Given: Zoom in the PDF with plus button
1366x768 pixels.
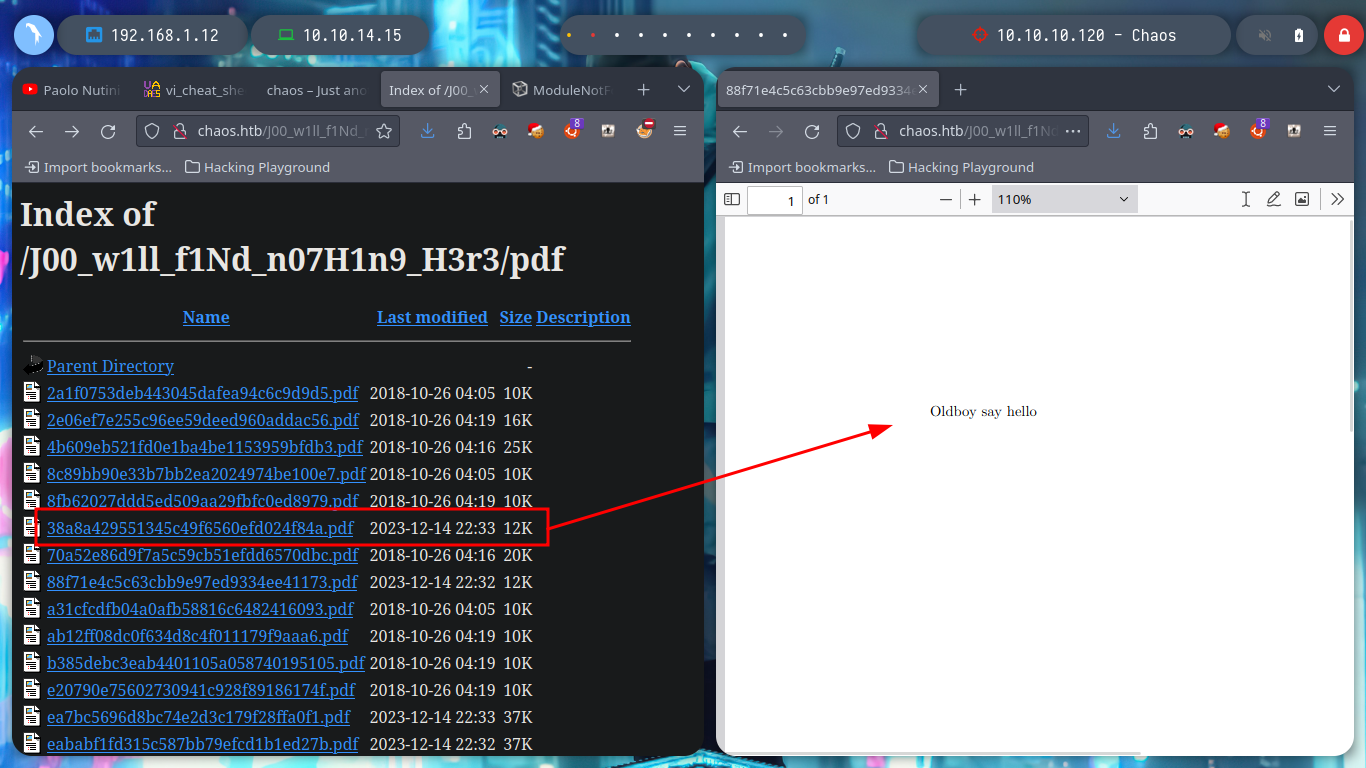Looking at the screenshot, I should pyautogui.click(x=975, y=199).
